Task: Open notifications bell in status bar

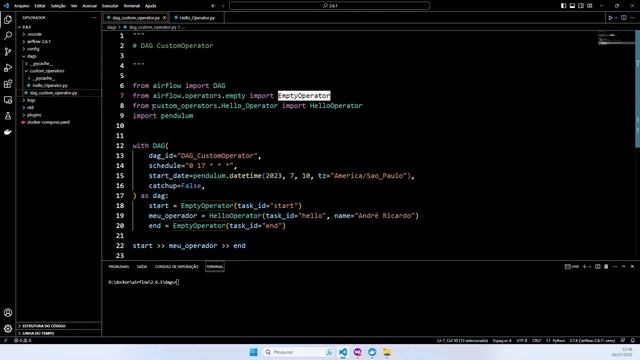Action: [x=633, y=340]
